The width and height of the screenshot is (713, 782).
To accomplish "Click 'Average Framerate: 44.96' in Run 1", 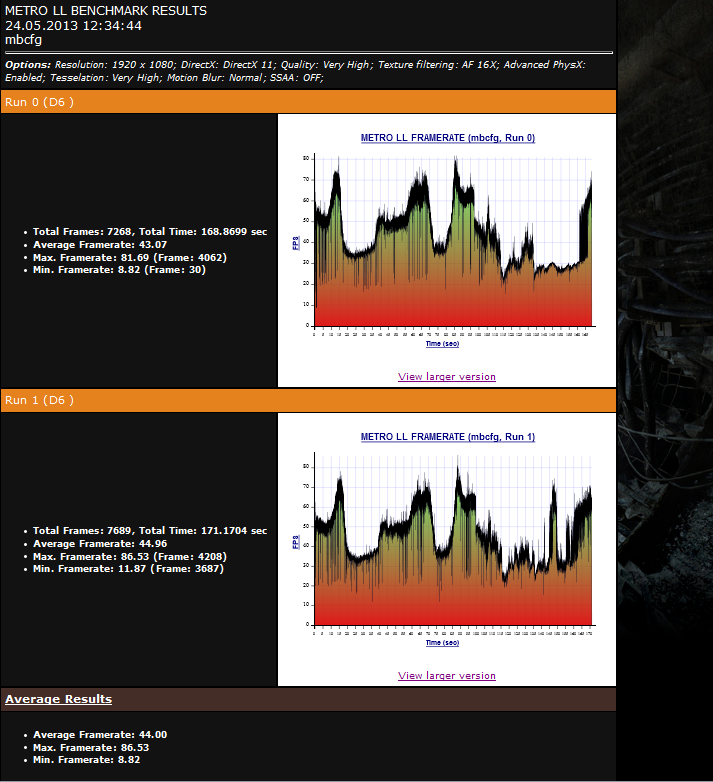I will point(100,544).
